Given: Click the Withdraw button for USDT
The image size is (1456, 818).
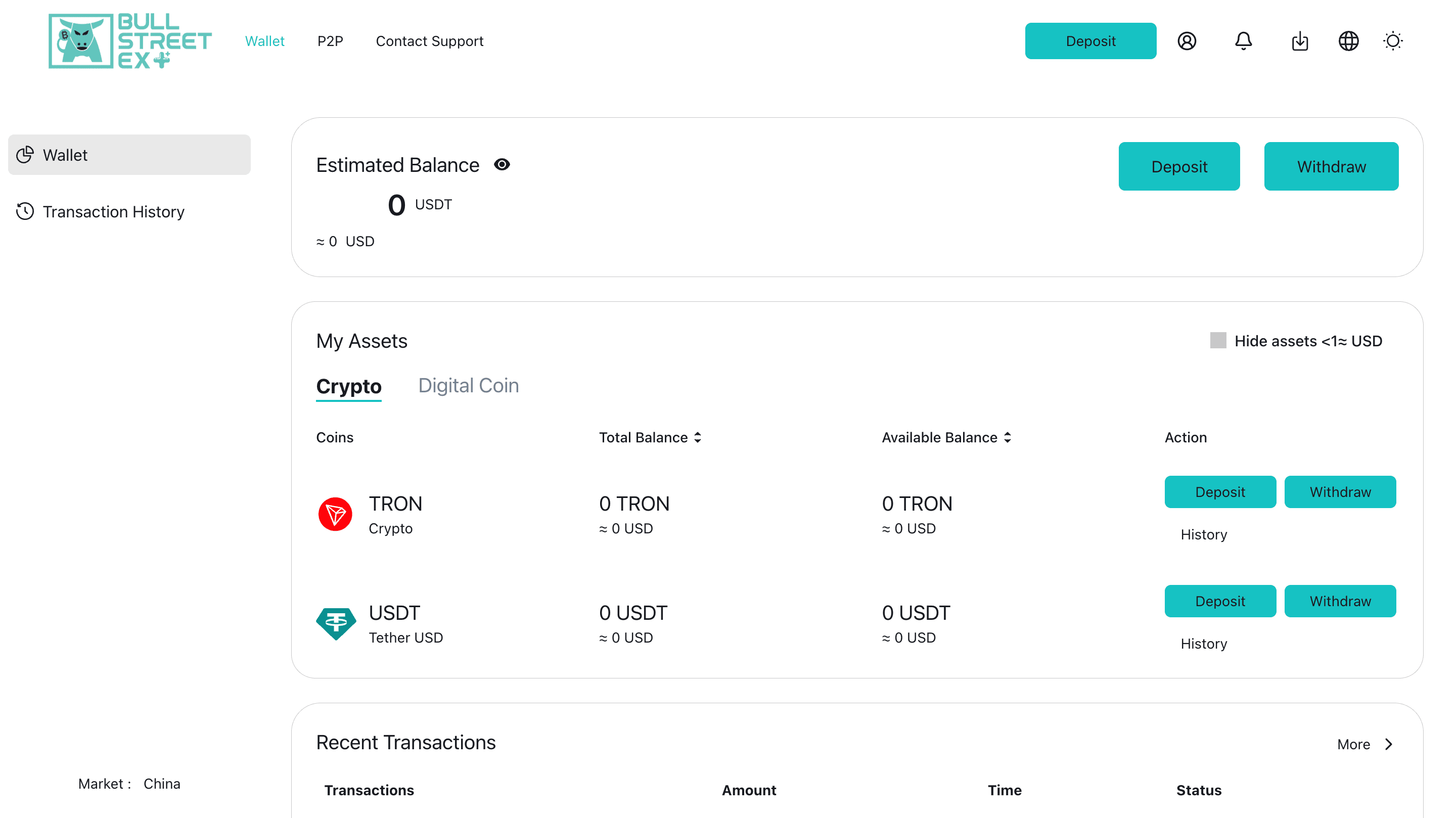Looking at the screenshot, I should coord(1340,601).
